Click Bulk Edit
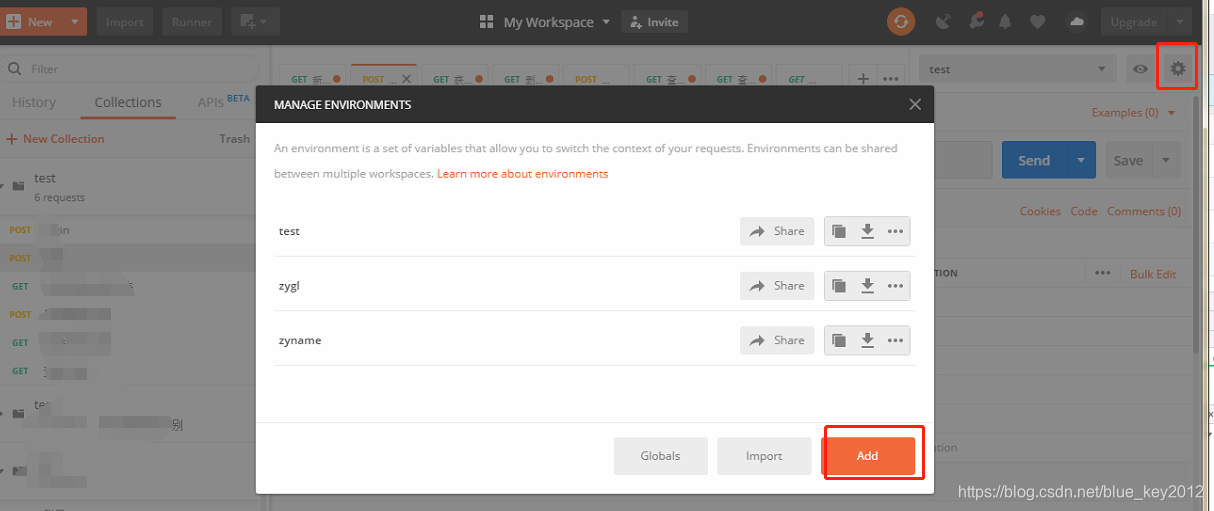Screen dimensions: 1214x511 pos(1153,274)
